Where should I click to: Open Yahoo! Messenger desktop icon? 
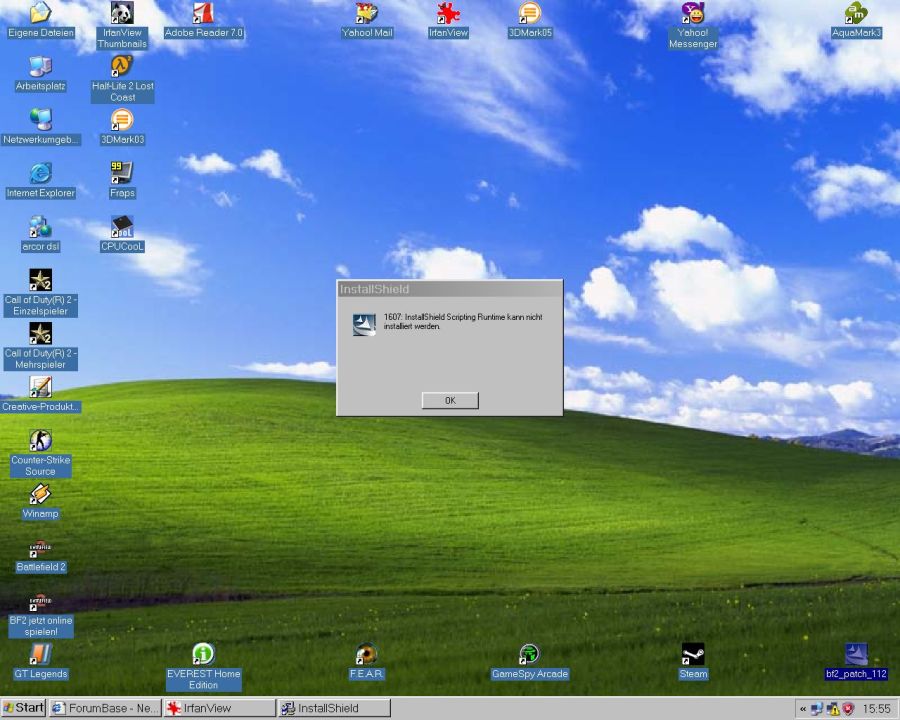click(693, 25)
